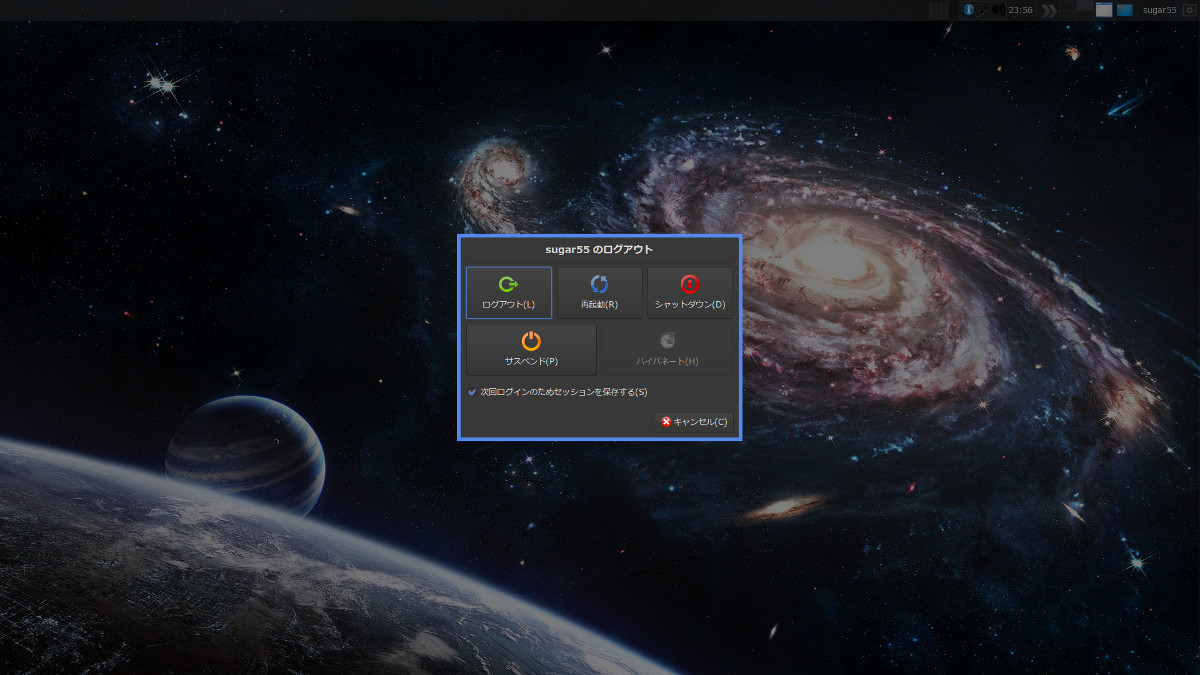This screenshot has height=675, width=1200.
Task: Uncheck the save session for next login checkbox
Action: click(x=472, y=392)
